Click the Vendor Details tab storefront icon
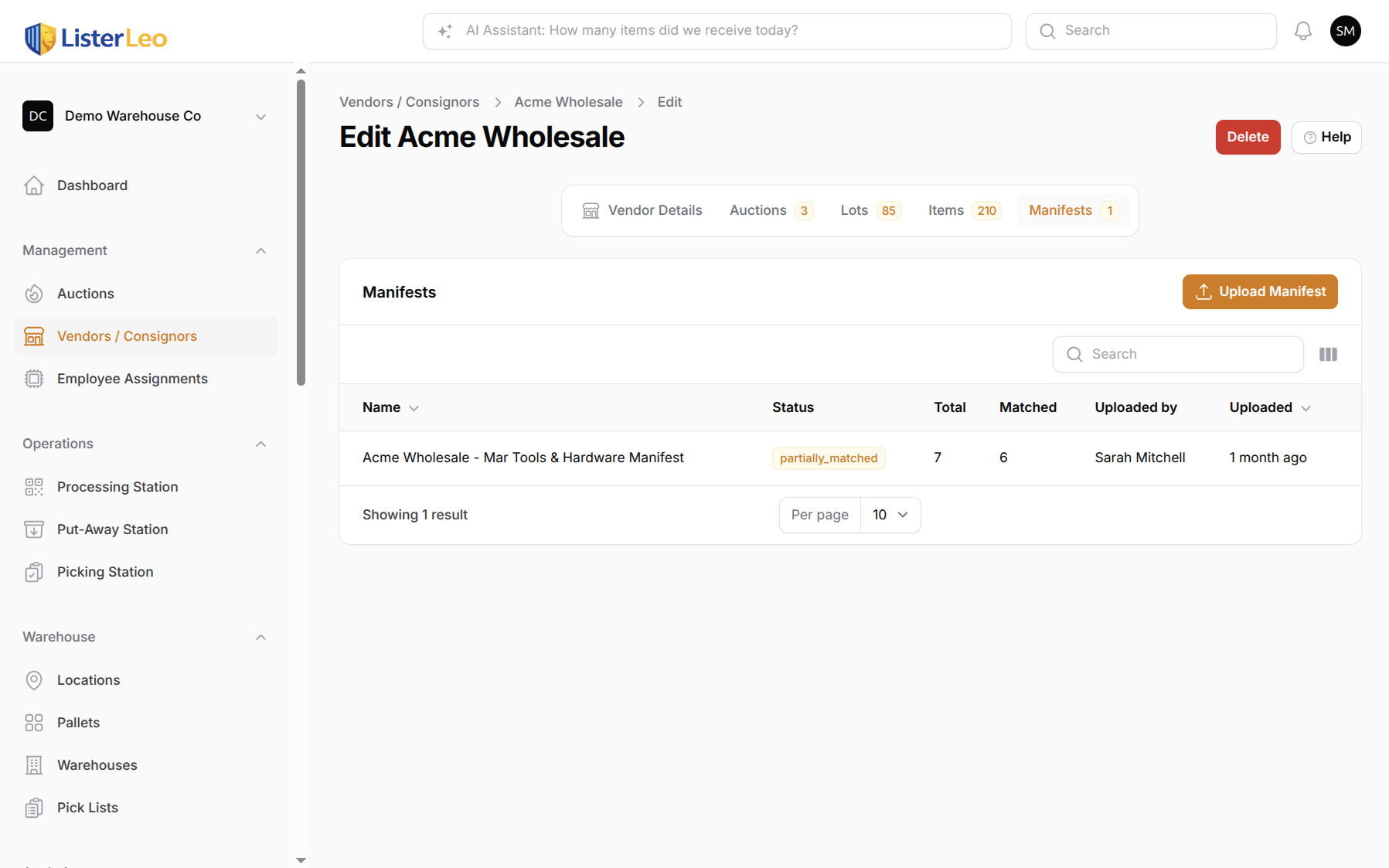This screenshot has width=1389, height=868. point(591,210)
